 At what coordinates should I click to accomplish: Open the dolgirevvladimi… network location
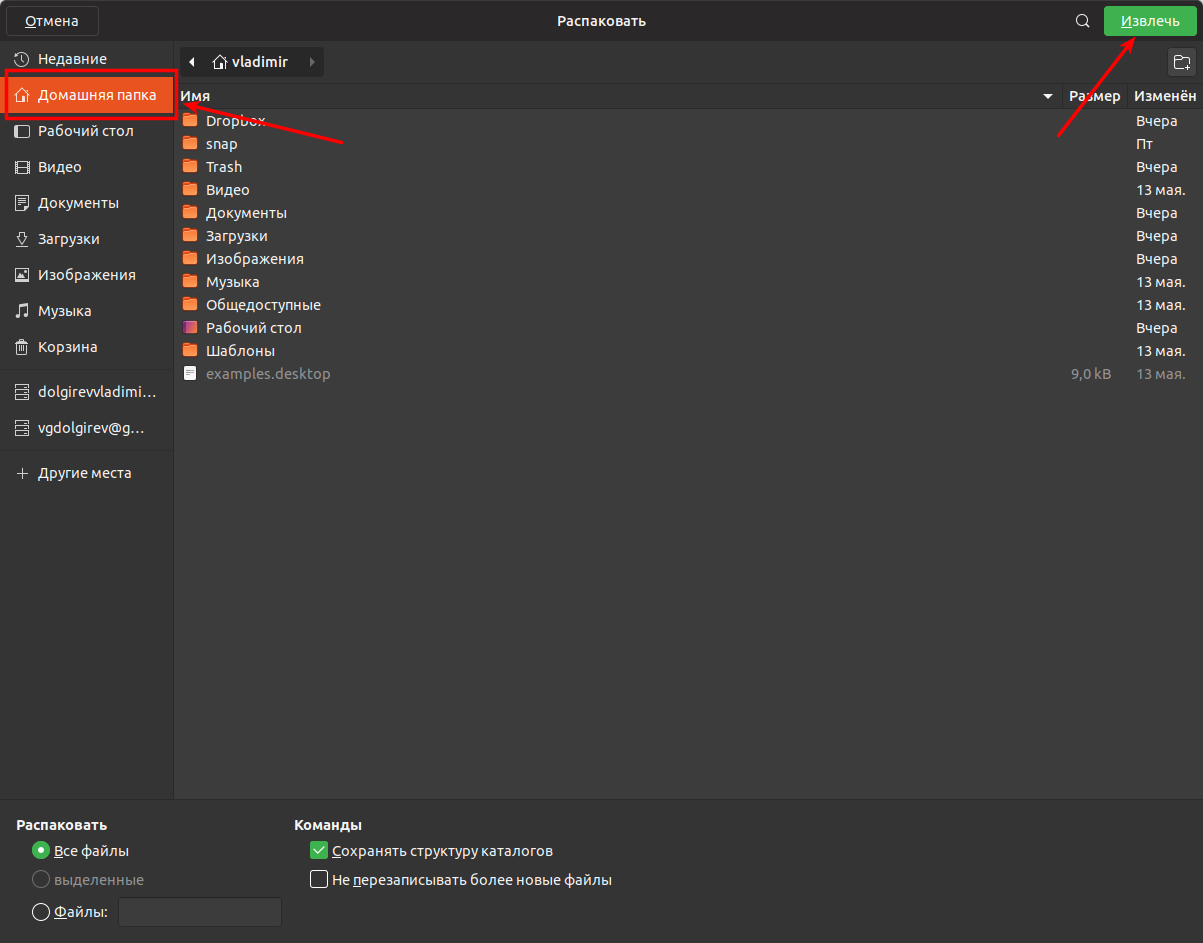pyautogui.click(x=86, y=392)
